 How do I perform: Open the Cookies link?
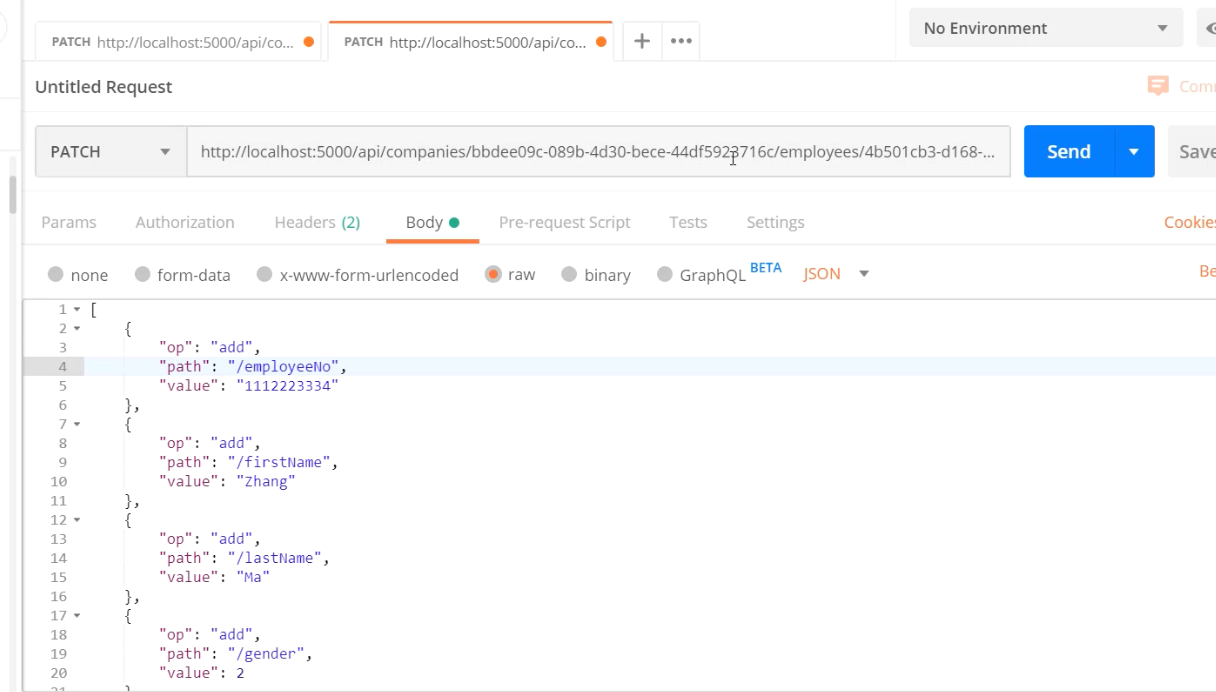[x=1189, y=223]
